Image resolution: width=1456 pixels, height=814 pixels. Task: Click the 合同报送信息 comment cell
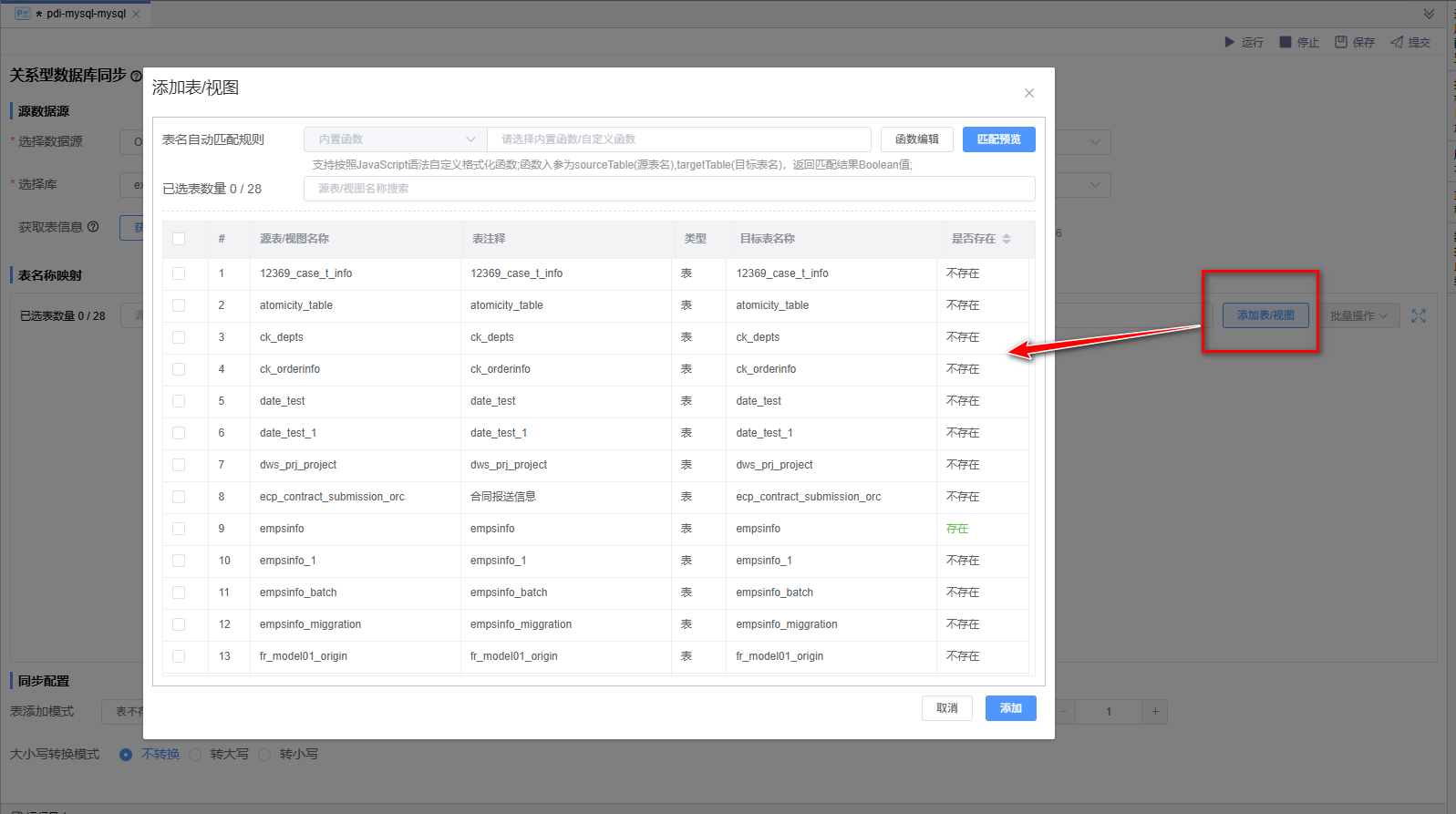click(x=503, y=497)
